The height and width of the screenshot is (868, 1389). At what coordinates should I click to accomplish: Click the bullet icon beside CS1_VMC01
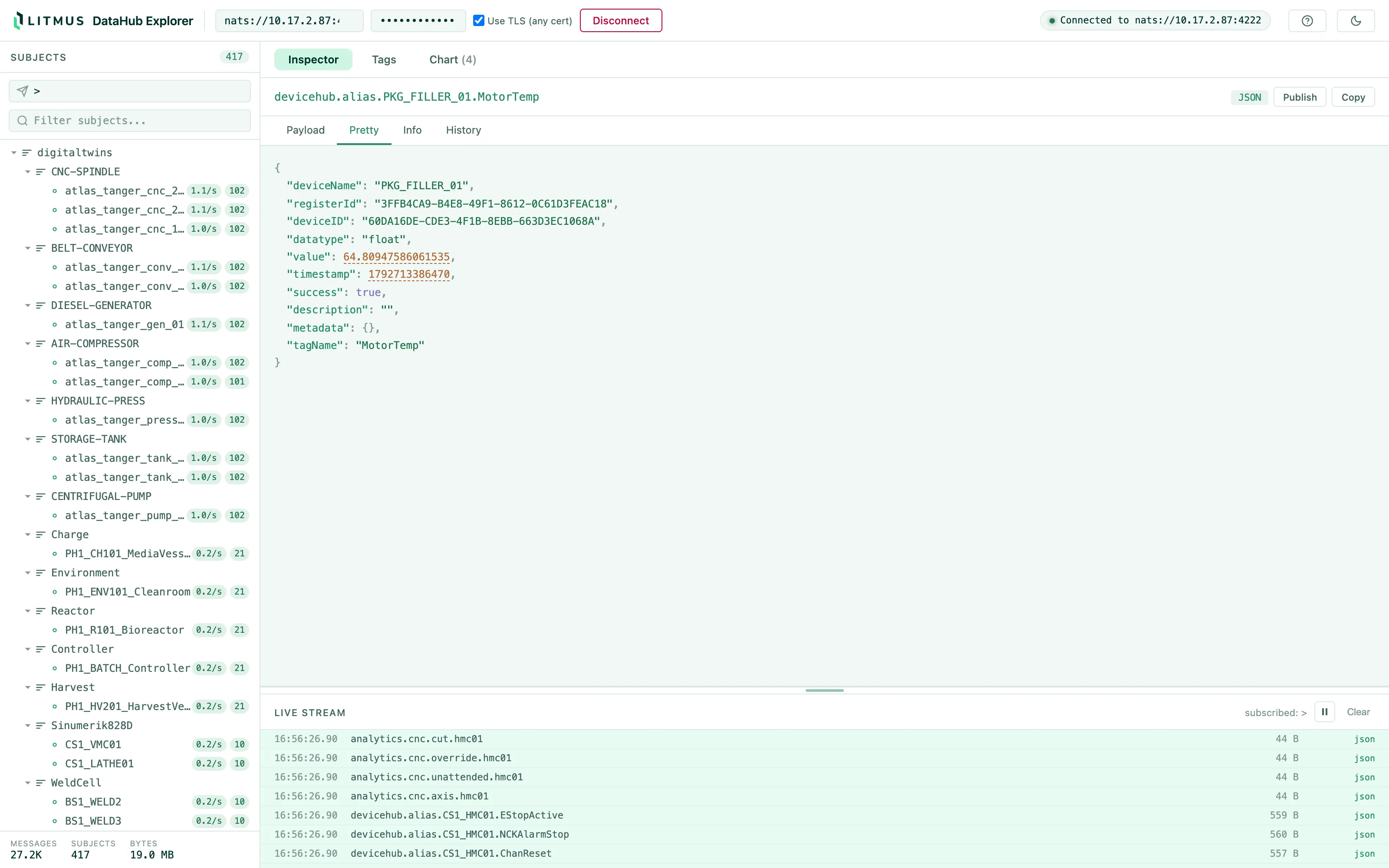point(55,745)
